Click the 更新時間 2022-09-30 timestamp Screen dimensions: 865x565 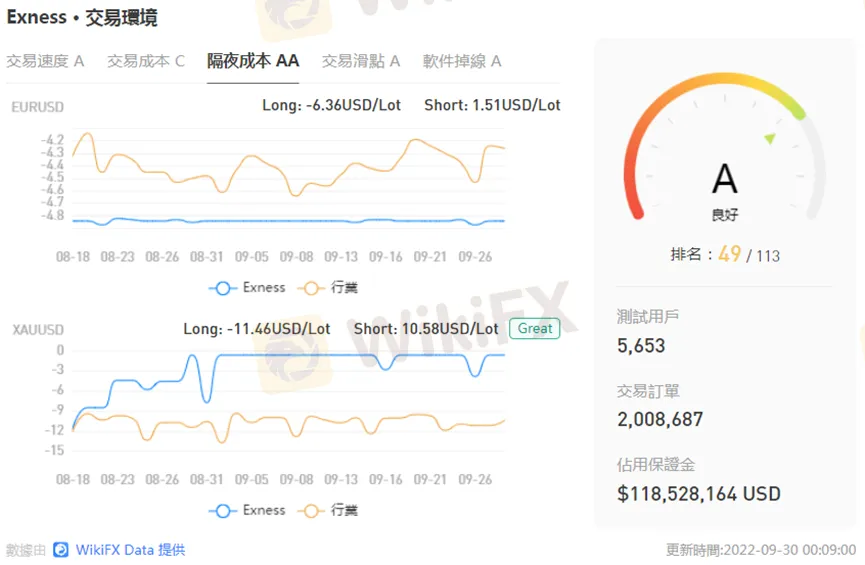(x=761, y=550)
